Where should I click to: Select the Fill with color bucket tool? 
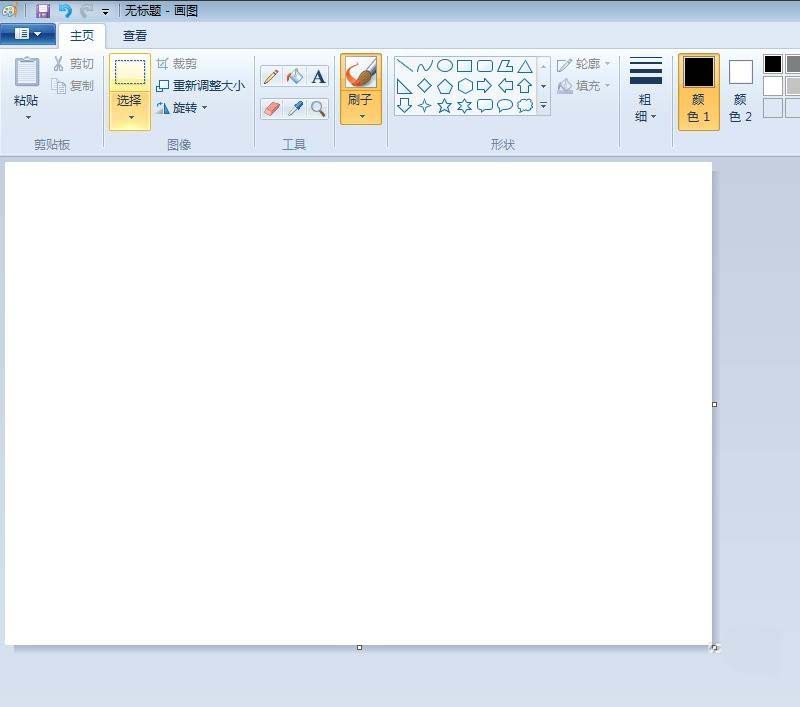pos(294,77)
